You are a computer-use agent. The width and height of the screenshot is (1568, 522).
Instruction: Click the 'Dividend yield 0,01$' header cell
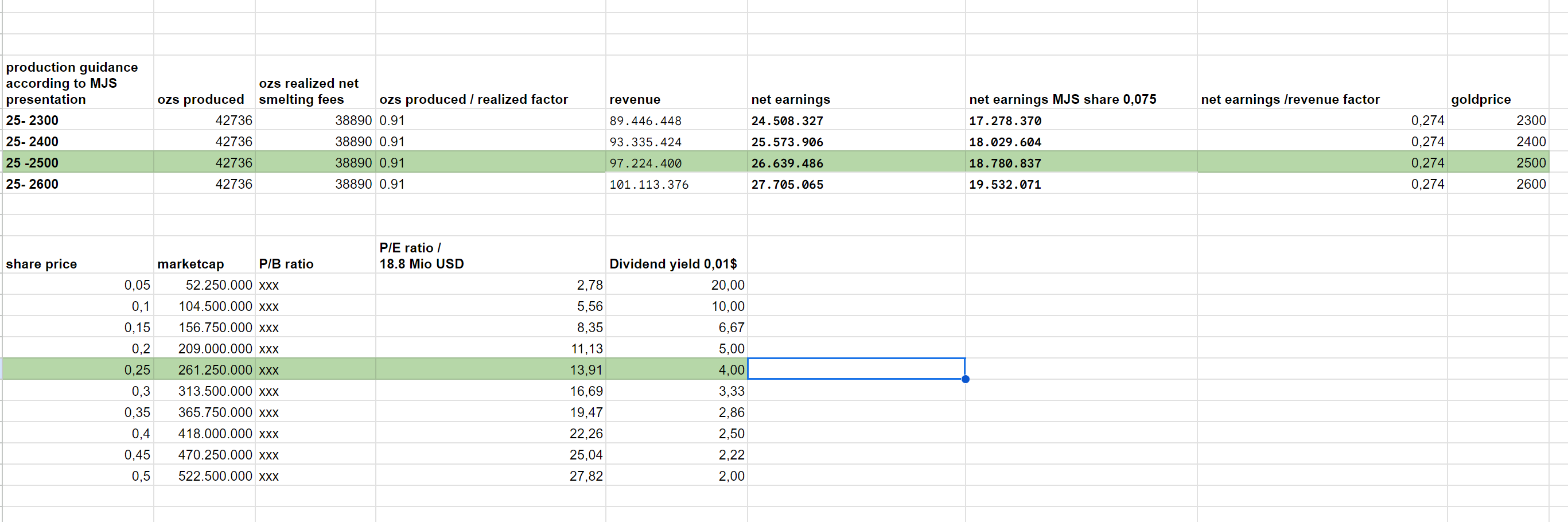tap(672, 264)
